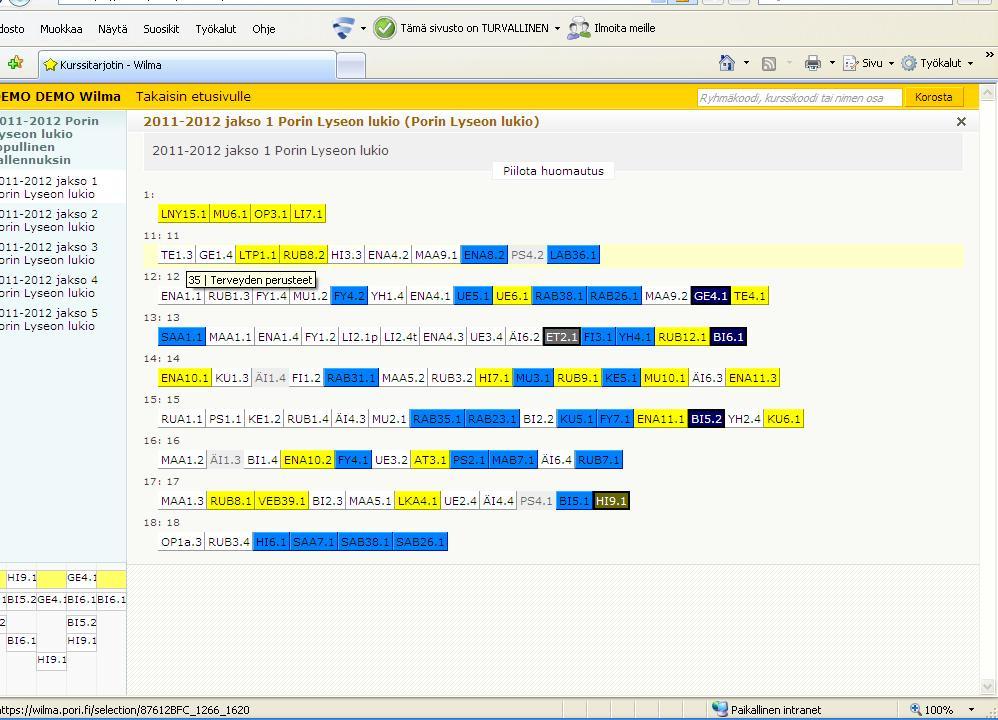The image size is (998, 720).
Task: Select blue course ENA8.2
Action: click(x=484, y=255)
